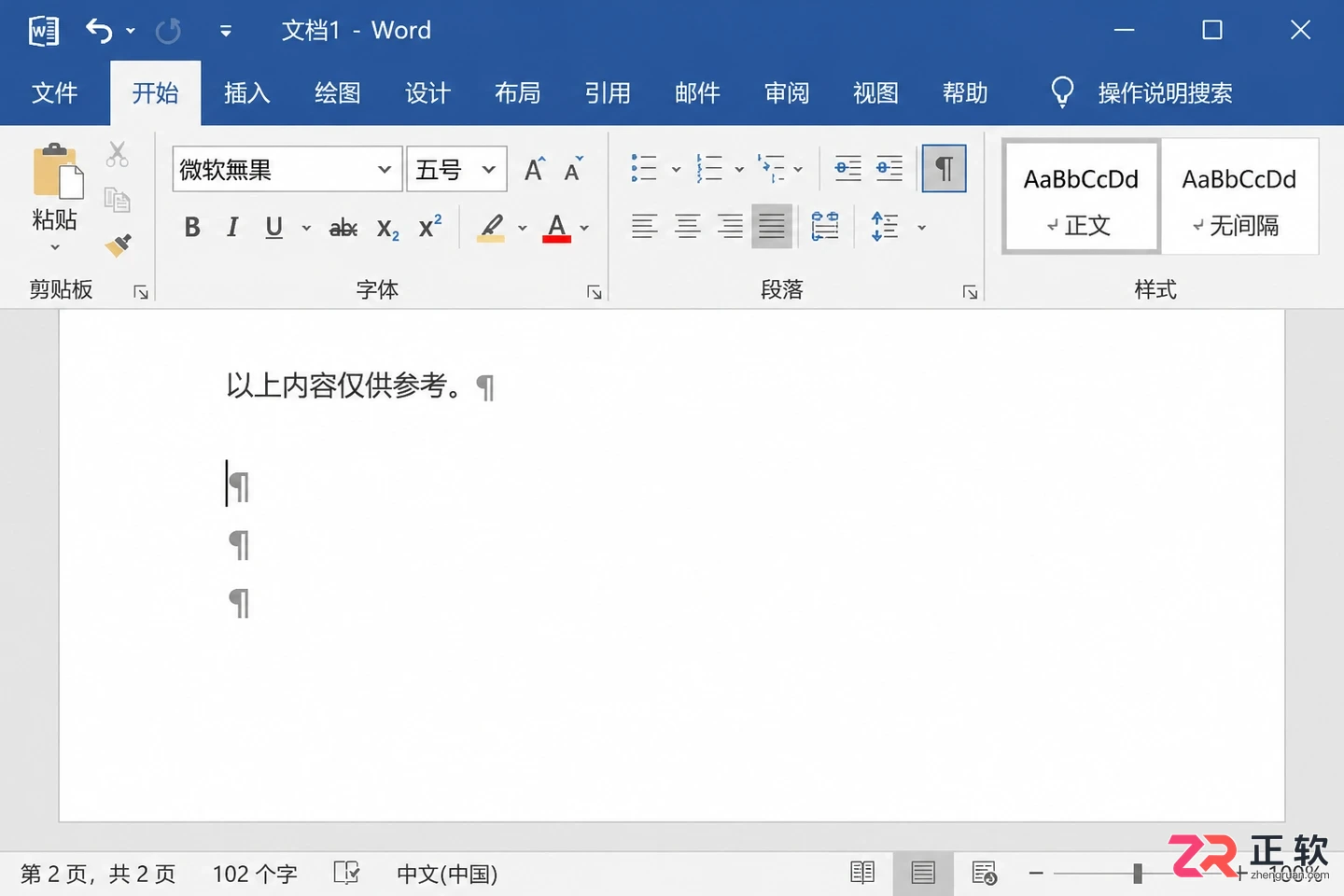Open highlight color dropdown arrow
Screen dimensions: 1344x896
point(523,228)
